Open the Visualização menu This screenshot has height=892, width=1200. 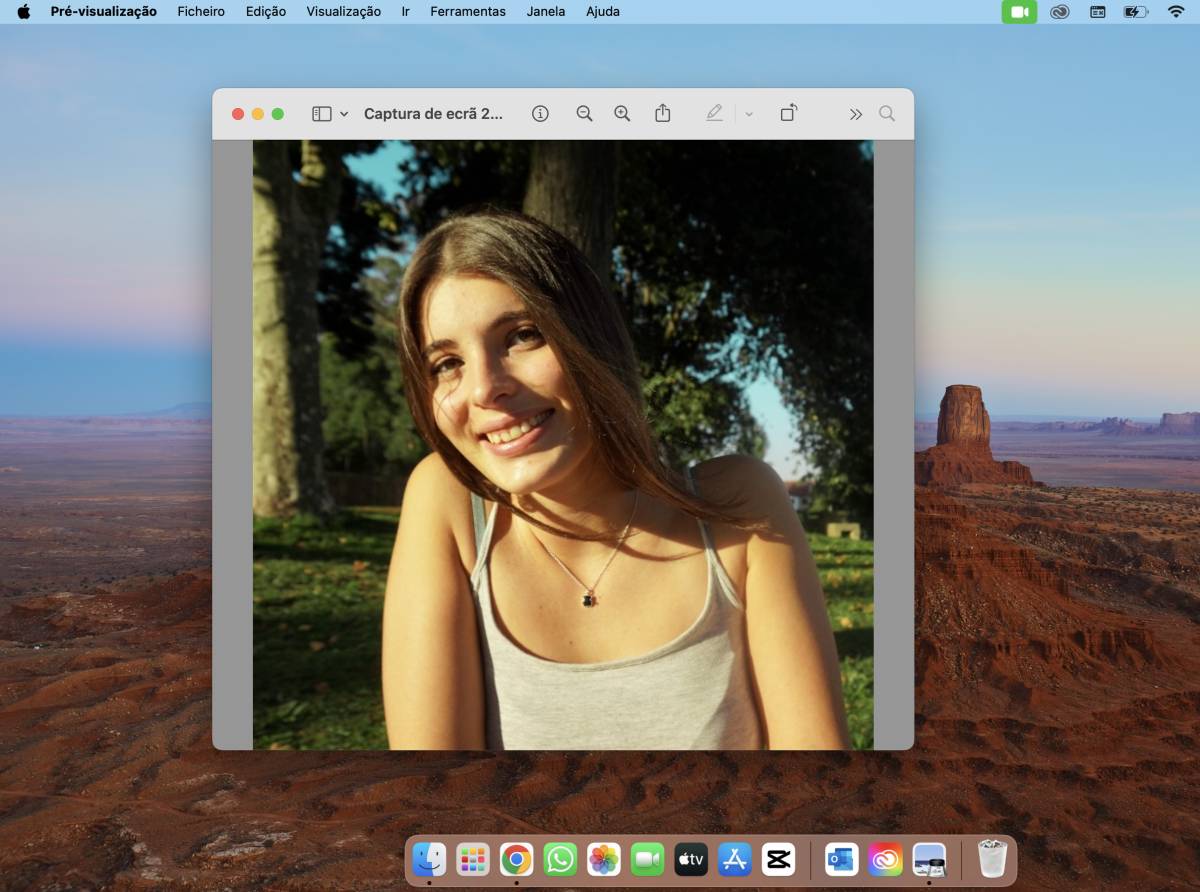(344, 12)
